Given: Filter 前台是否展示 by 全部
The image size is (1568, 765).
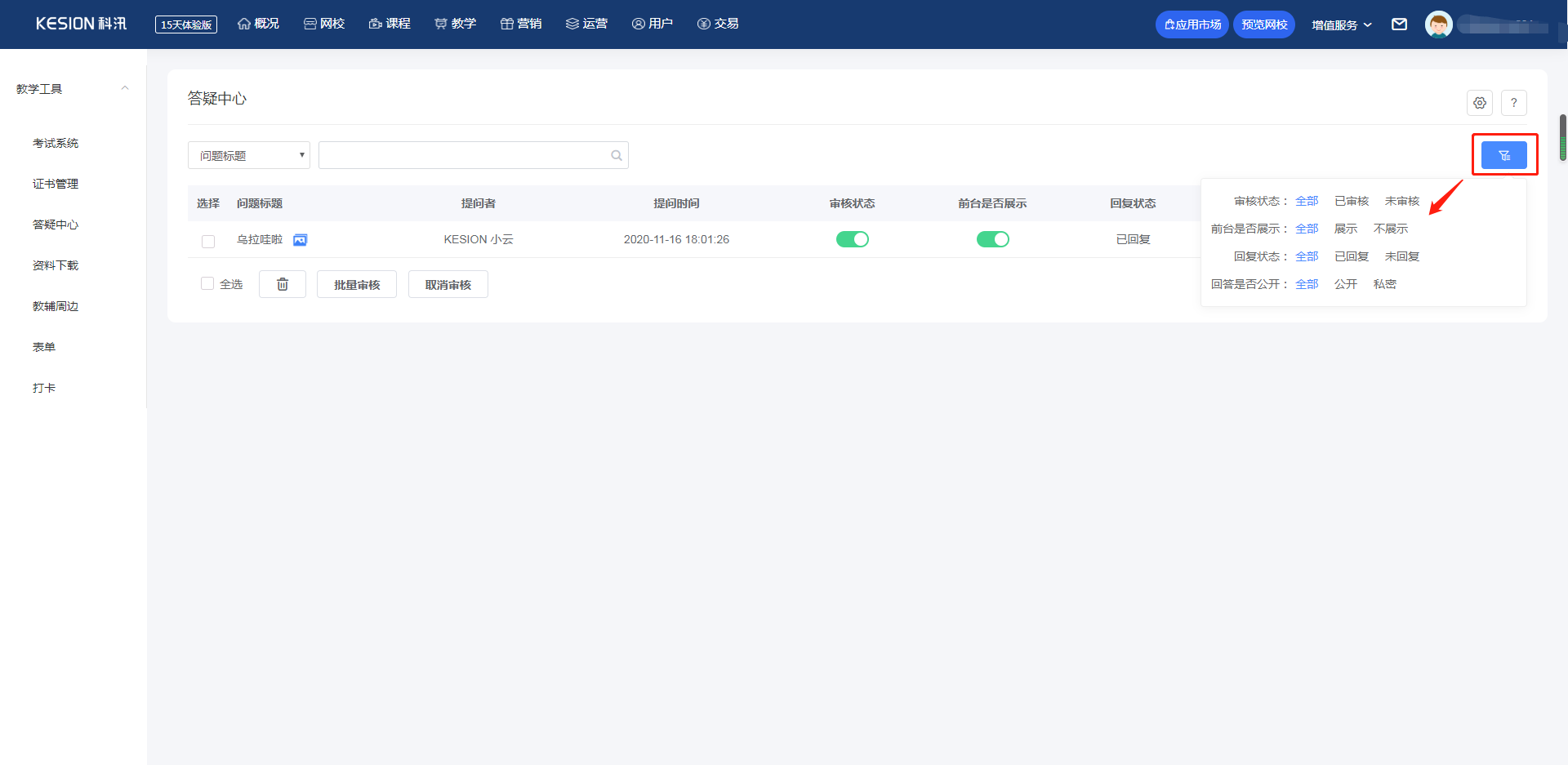Looking at the screenshot, I should (1307, 229).
